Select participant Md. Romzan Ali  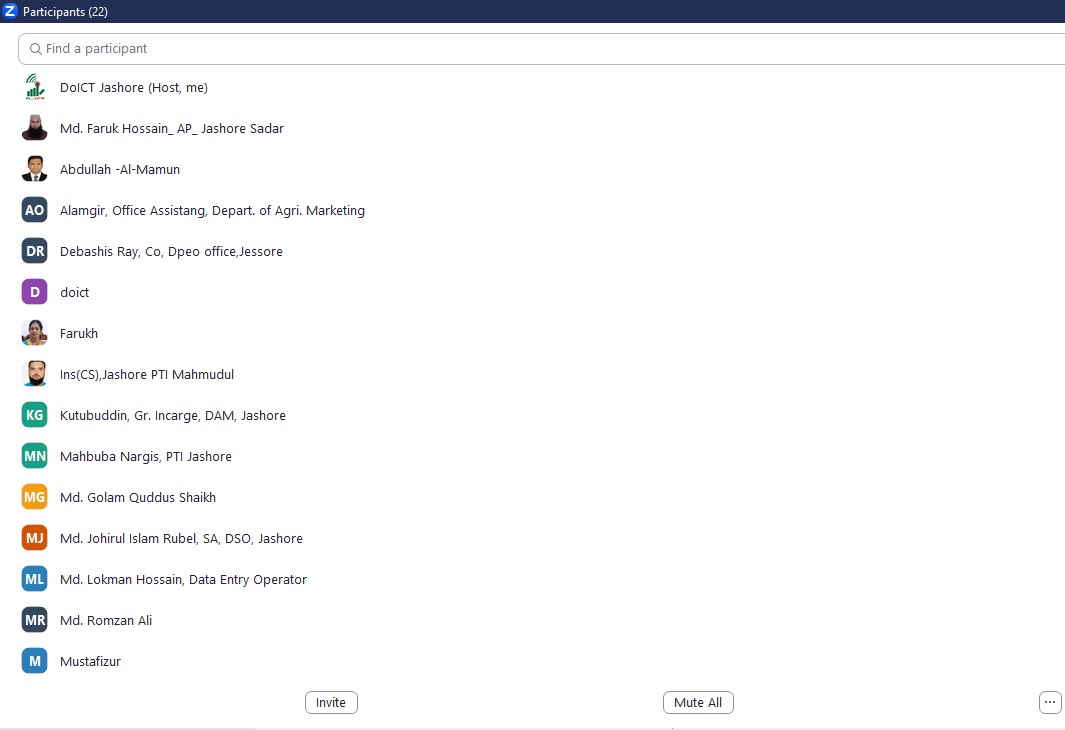click(106, 620)
